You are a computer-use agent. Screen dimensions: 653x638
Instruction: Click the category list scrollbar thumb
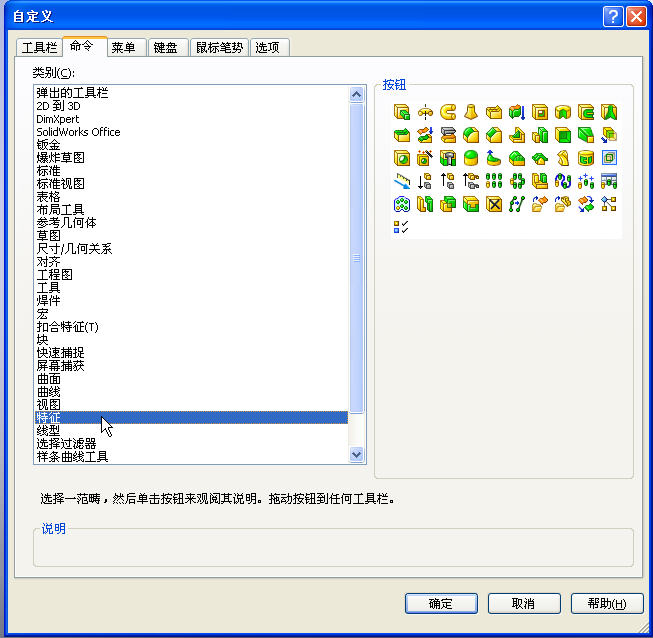pyautogui.click(x=356, y=258)
